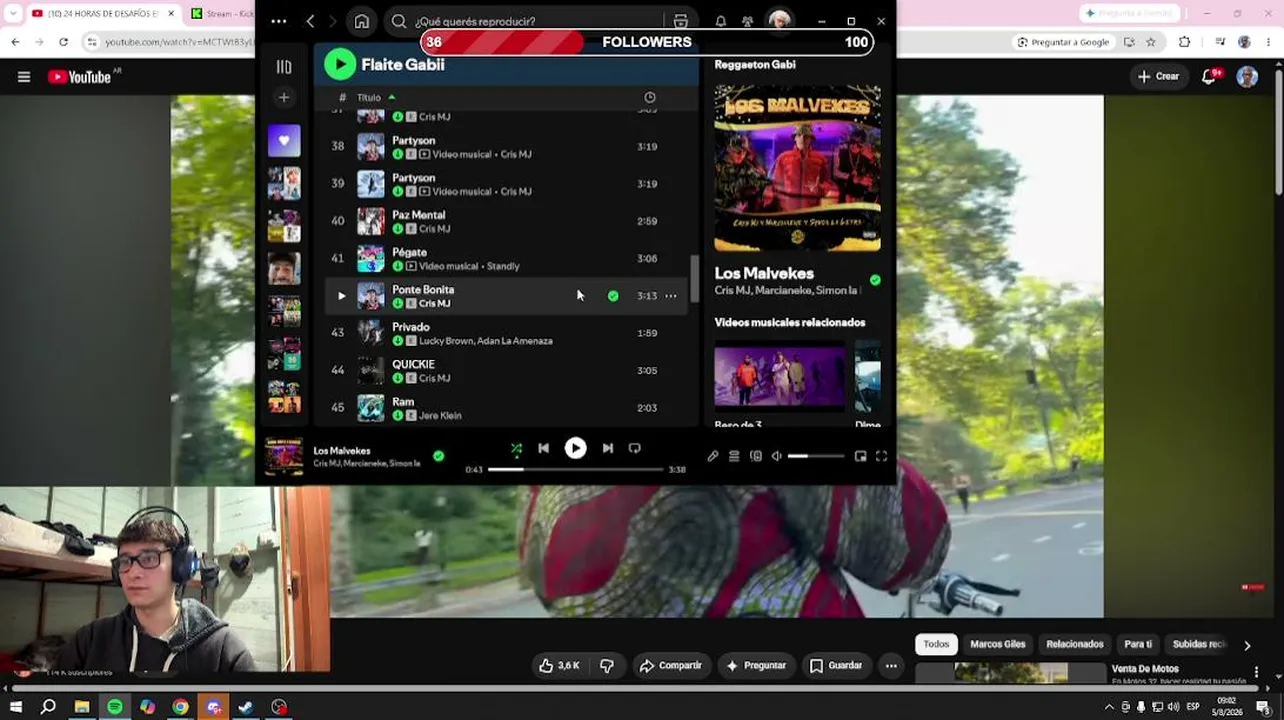Image resolution: width=1284 pixels, height=720 pixels.
Task: Open Spotify from Windows taskbar
Action: click(x=115, y=707)
